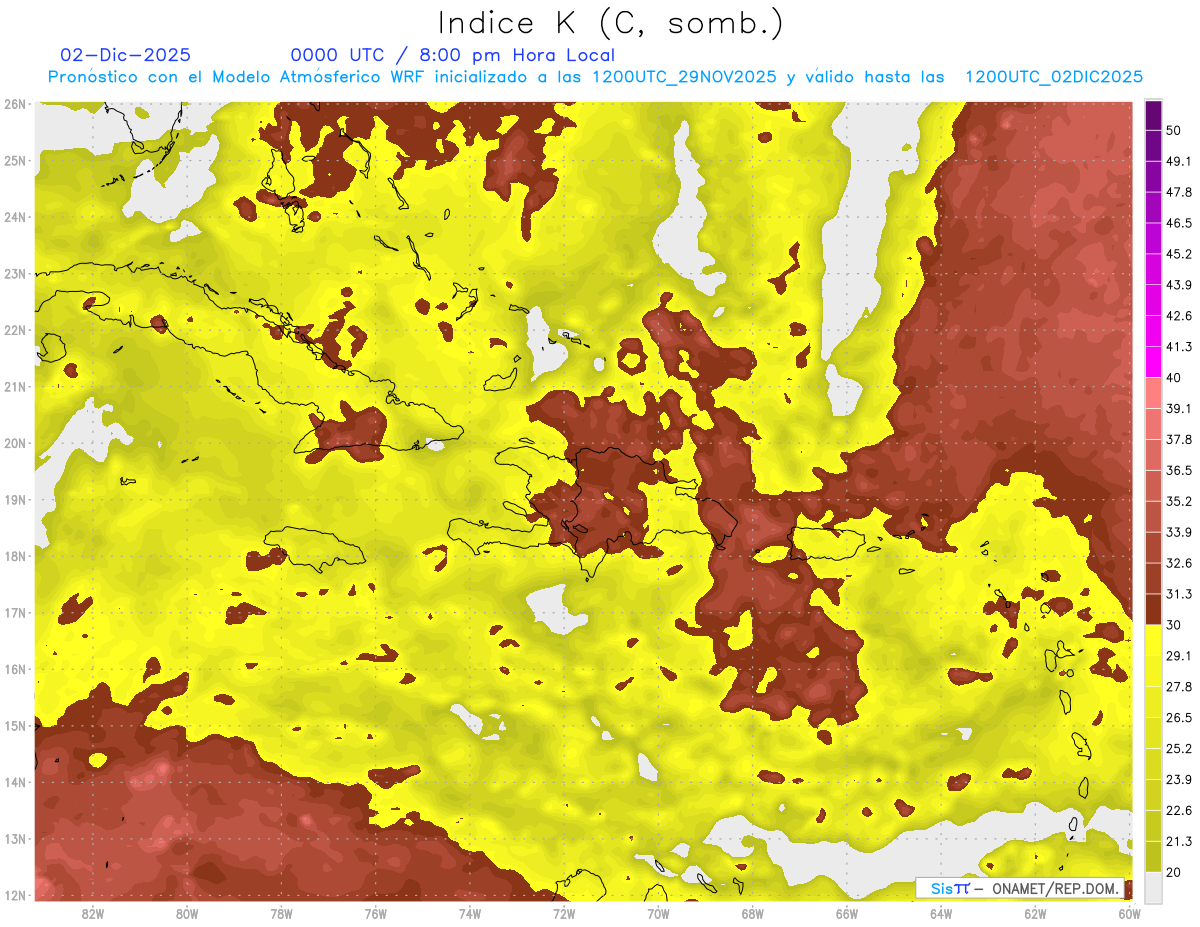The image size is (1200, 927).
Task: Click the latitude axis label "24N"
Action: 15,217
